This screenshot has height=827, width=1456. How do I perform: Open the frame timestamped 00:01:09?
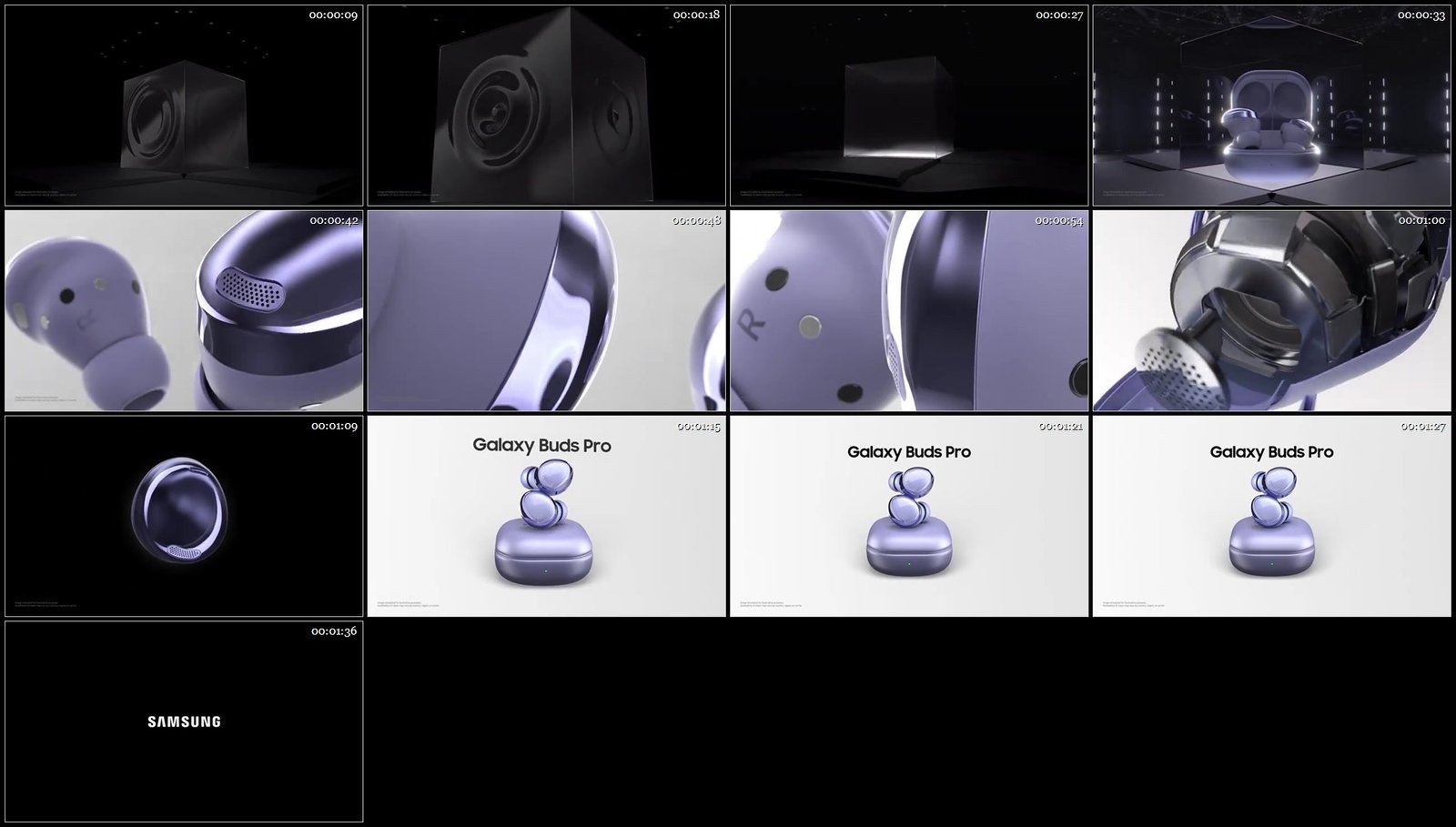click(184, 516)
